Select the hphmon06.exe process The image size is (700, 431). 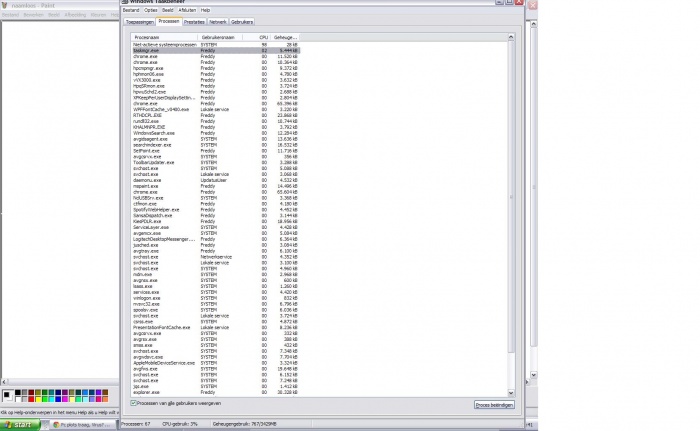click(x=216, y=74)
